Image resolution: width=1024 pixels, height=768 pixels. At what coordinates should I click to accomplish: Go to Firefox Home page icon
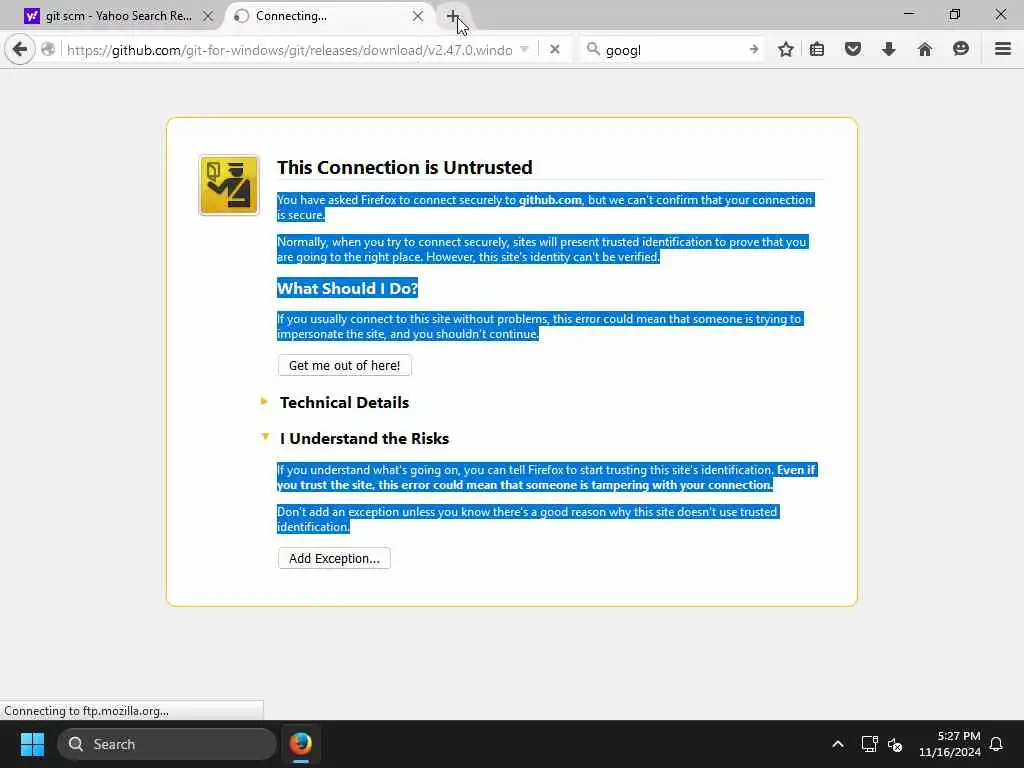925,50
